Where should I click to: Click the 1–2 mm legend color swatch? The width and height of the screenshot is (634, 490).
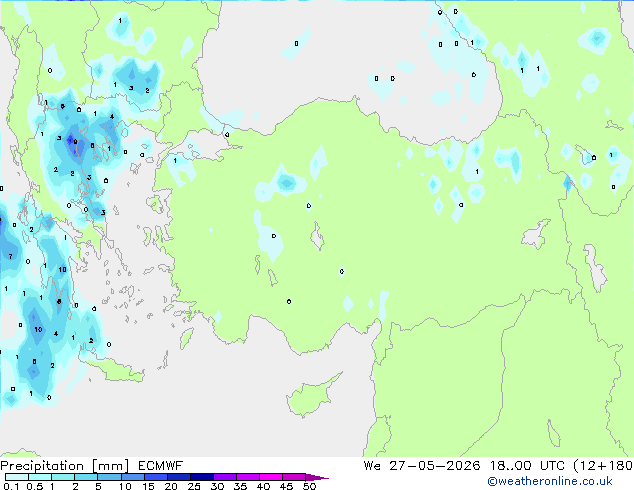click(x=63, y=477)
